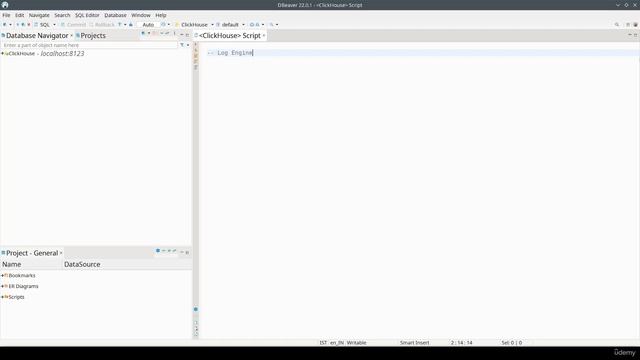Image resolution: width=640 pixels, height=360 pixels.
Task: Maximize the Project - General panel
Action: click(187, 252)
